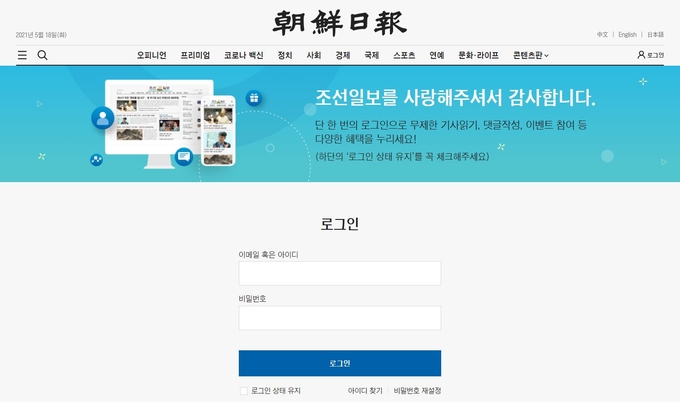
Task: Go to the 스포츠 section
Action: [x=404, y=55]
